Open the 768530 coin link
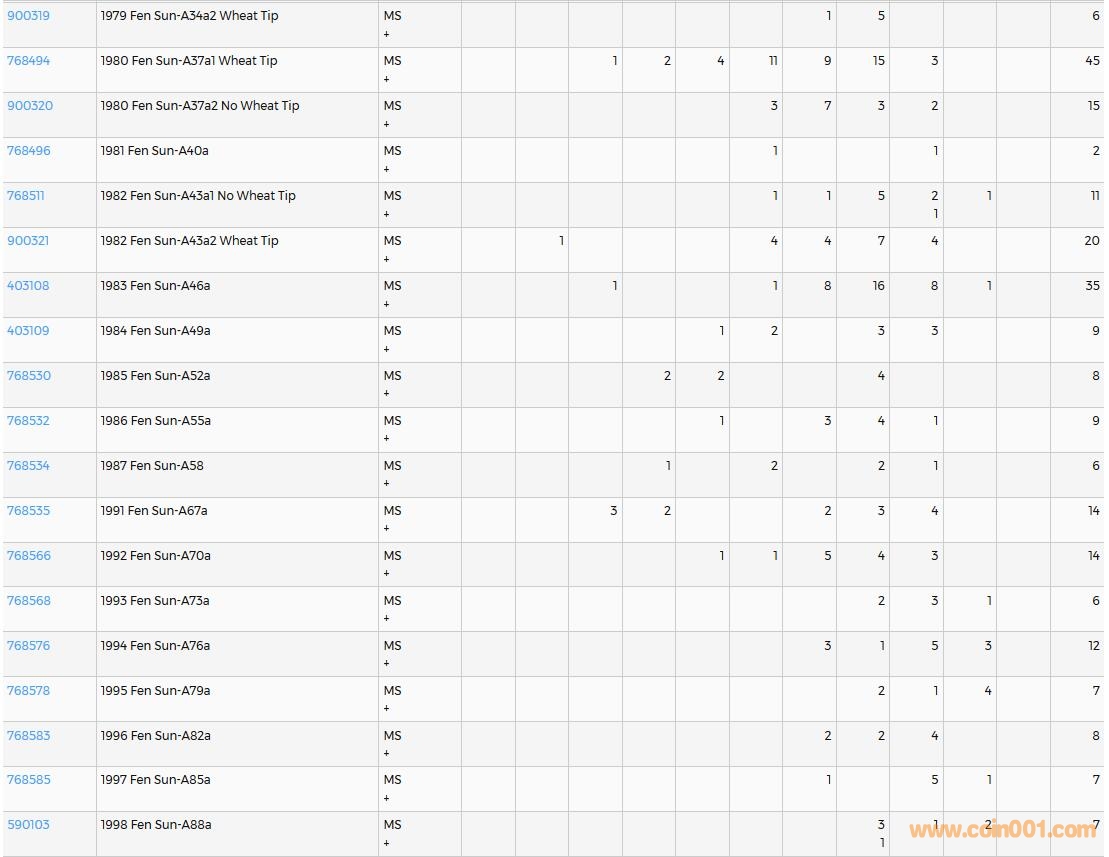Image resolution: width=1109 pixels, height=857 pixels. 28,376
